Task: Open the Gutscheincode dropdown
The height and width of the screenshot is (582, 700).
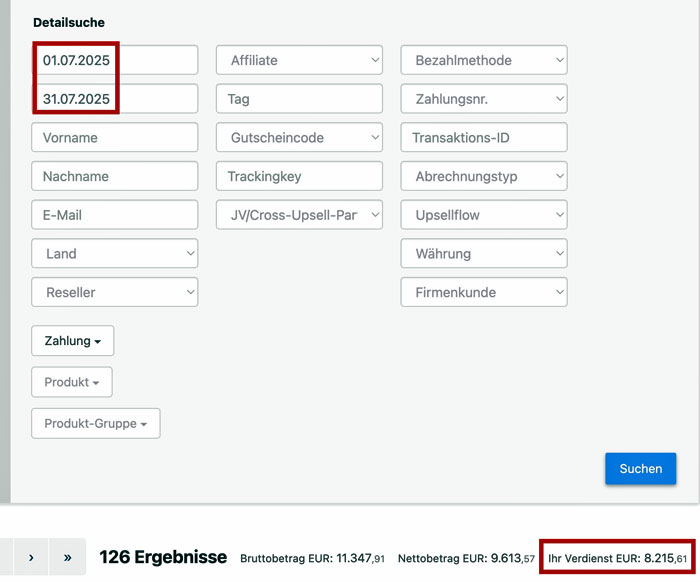Action: click(x=299, y=137)
